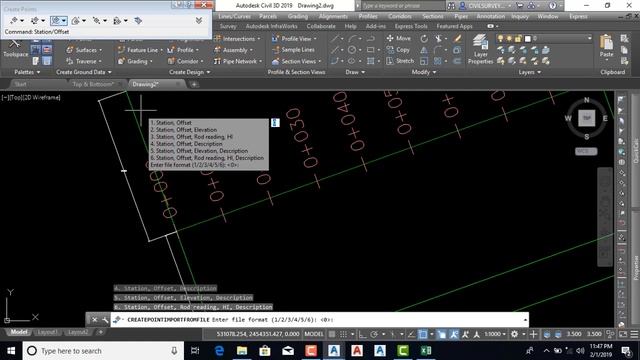Image resolution: width=640 pixels, height=360 pixels.
Task: Click the Move tool
Action: click(399, 38)
